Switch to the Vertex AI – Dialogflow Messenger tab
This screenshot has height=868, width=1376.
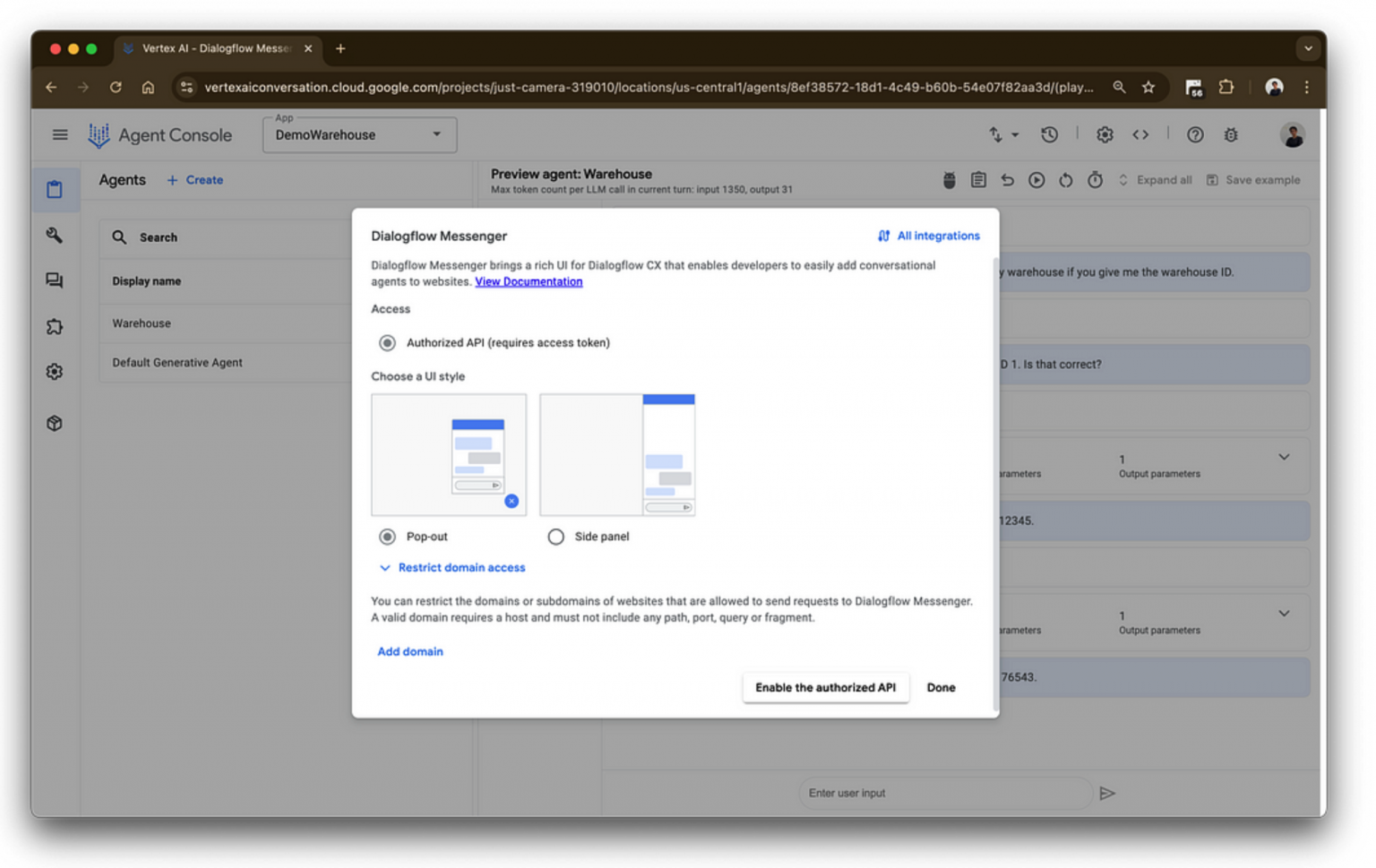click(218, 48)
